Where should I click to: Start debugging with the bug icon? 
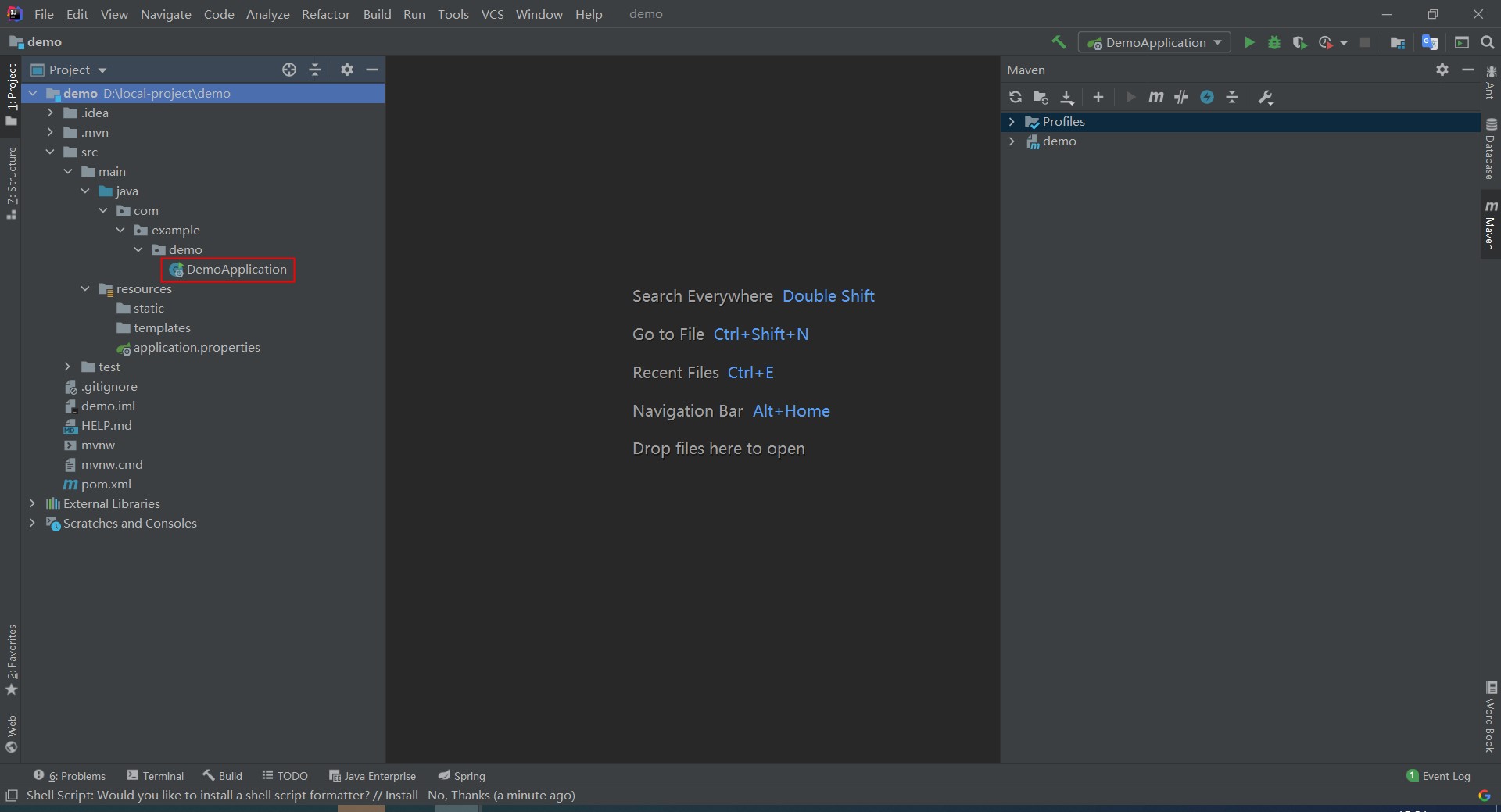pos(1274,42)
